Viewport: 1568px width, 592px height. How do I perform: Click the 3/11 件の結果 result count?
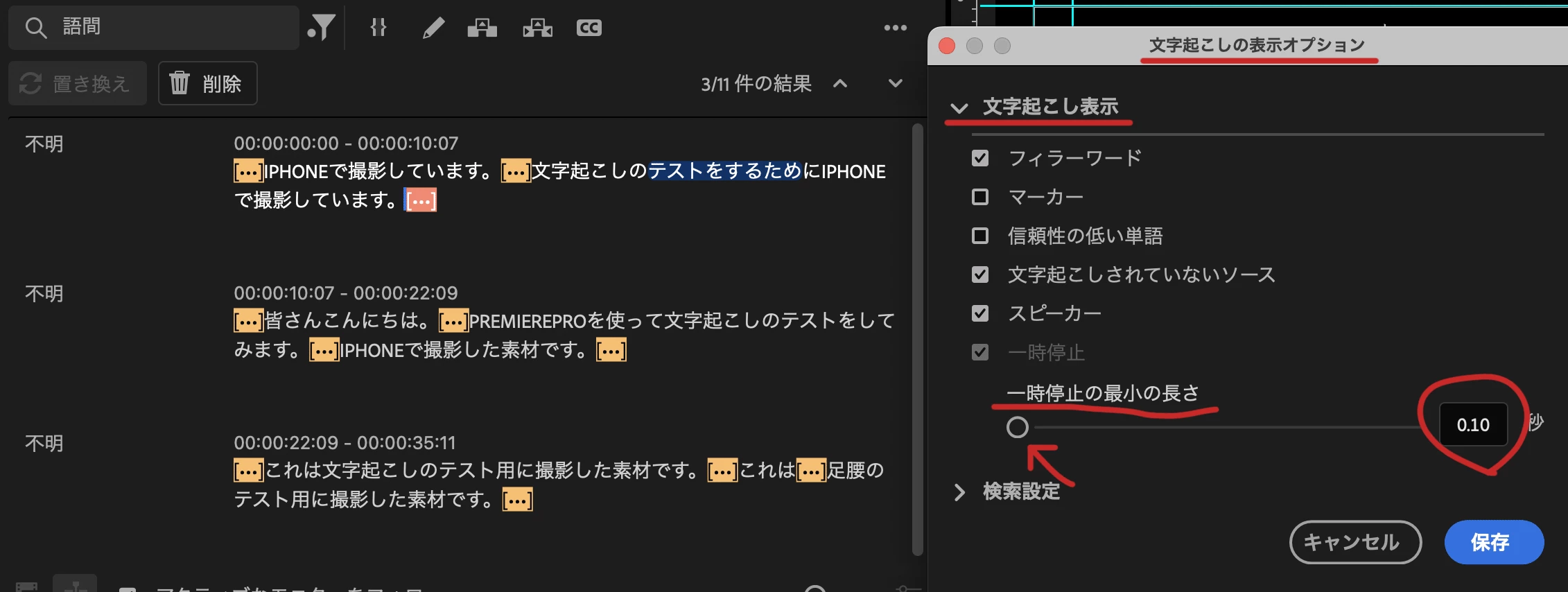[756, 84]
